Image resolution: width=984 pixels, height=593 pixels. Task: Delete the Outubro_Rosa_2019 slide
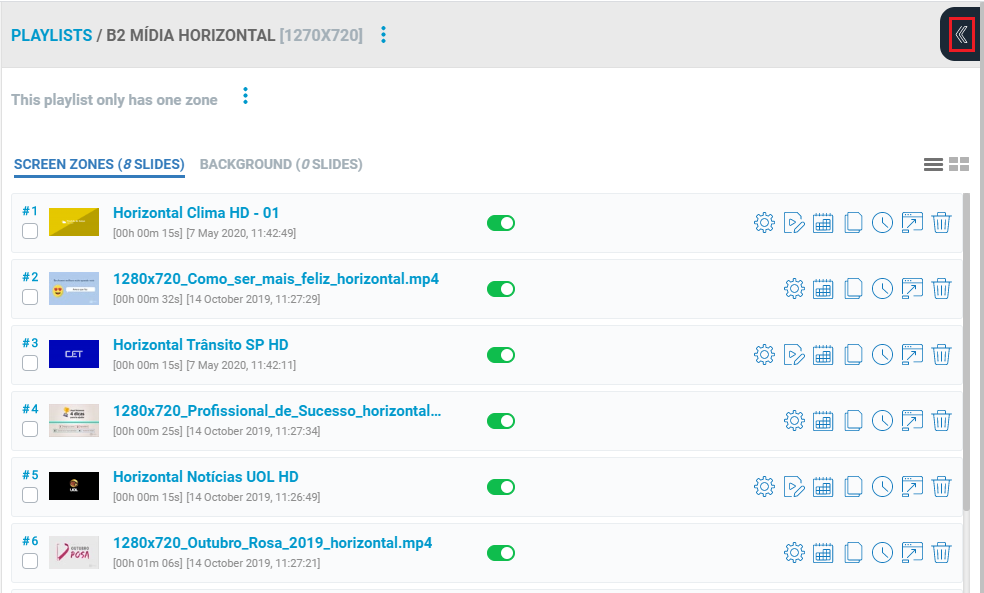tap(941, 552)
